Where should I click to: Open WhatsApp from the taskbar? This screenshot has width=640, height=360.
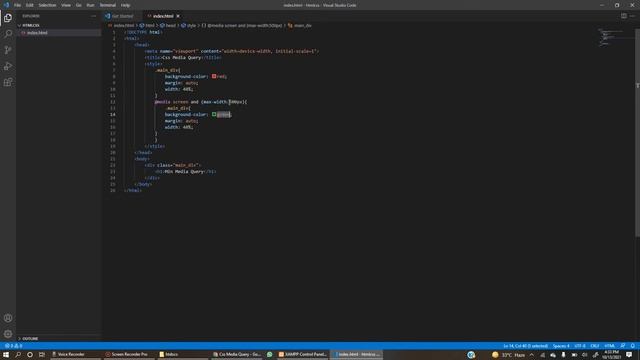pos(269,355)
